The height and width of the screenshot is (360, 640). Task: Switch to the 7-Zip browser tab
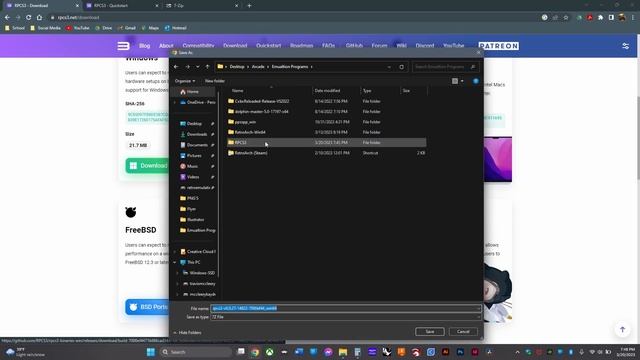coord(201,6)
